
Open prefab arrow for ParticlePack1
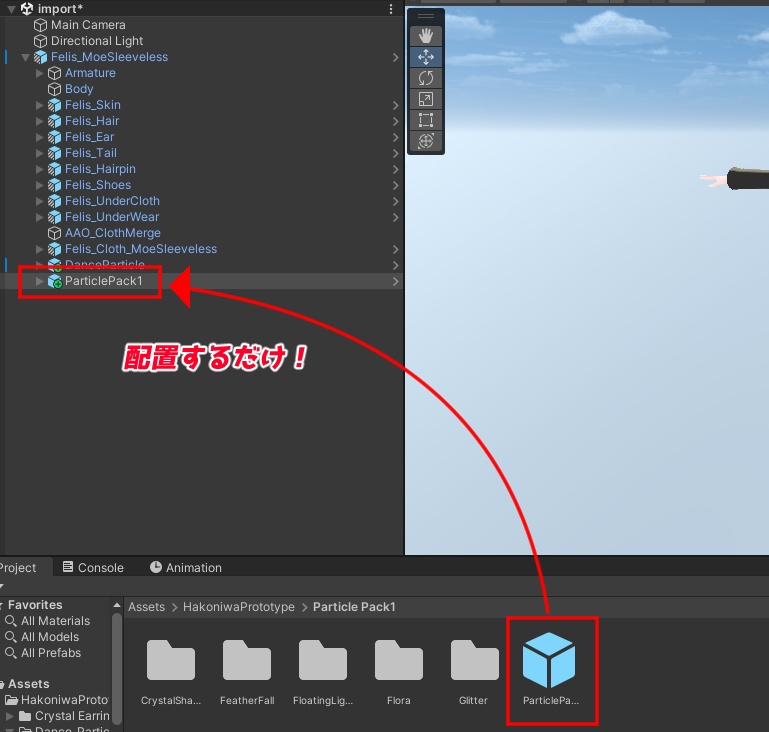395,281
